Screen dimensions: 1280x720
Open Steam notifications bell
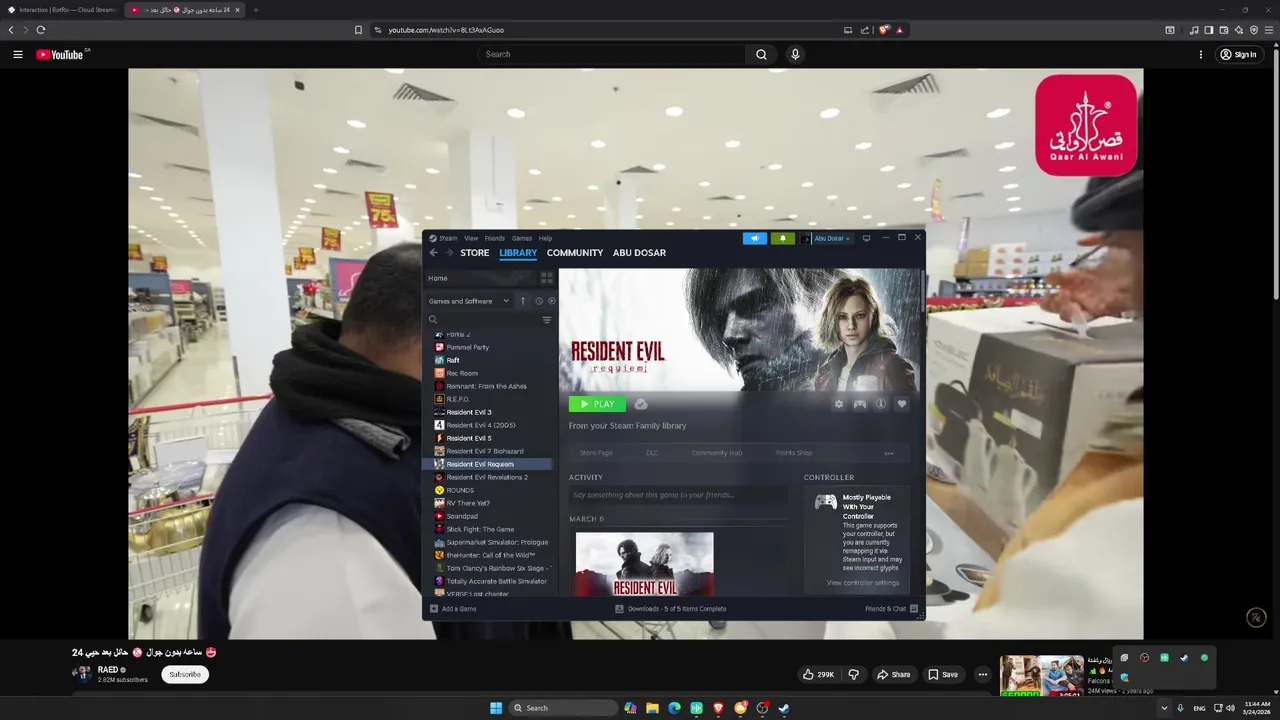[782, 238]
